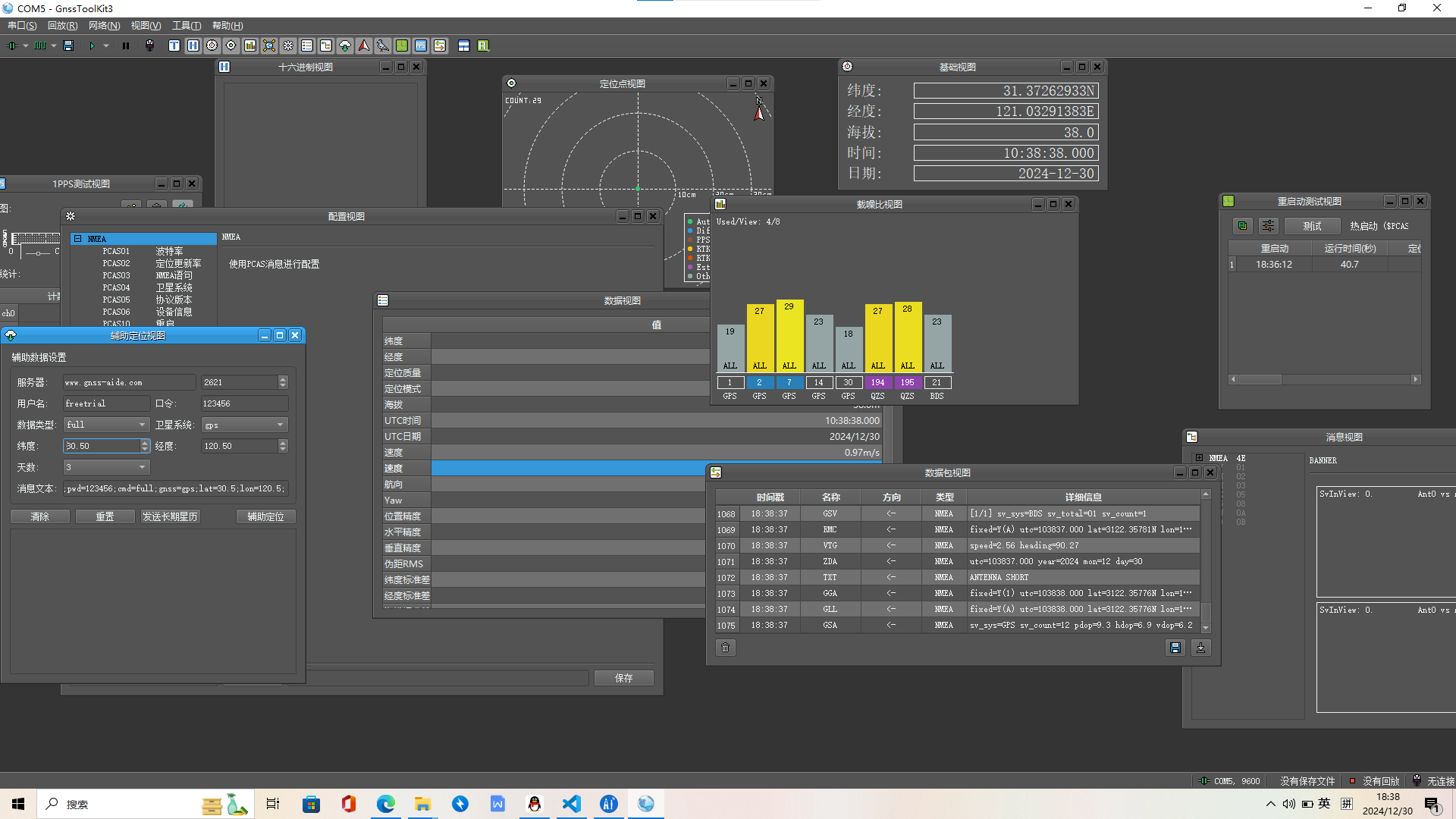
Task: Click the 重置 button
Action: click(105, 516)
